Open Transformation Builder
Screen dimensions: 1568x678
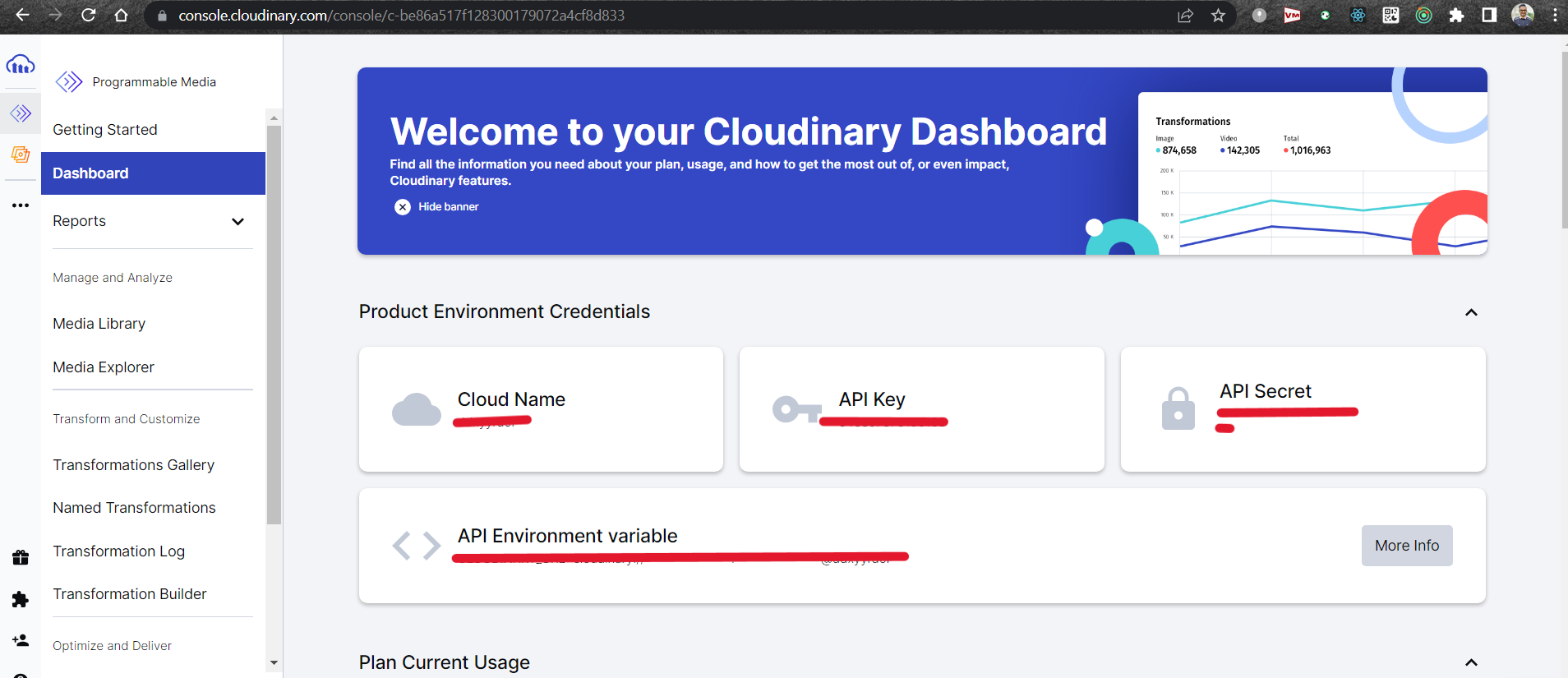(x=130, y=594)
